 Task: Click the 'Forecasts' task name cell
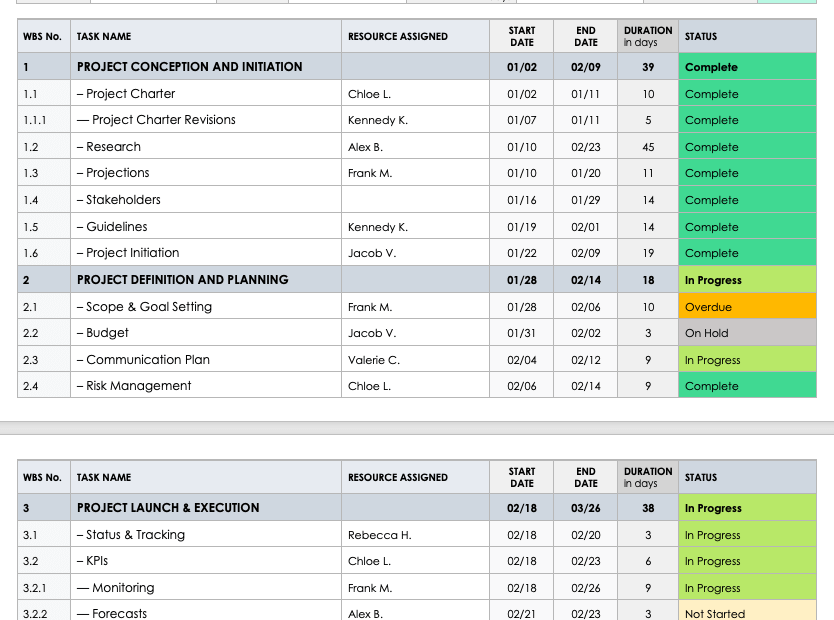click(206, 611)
